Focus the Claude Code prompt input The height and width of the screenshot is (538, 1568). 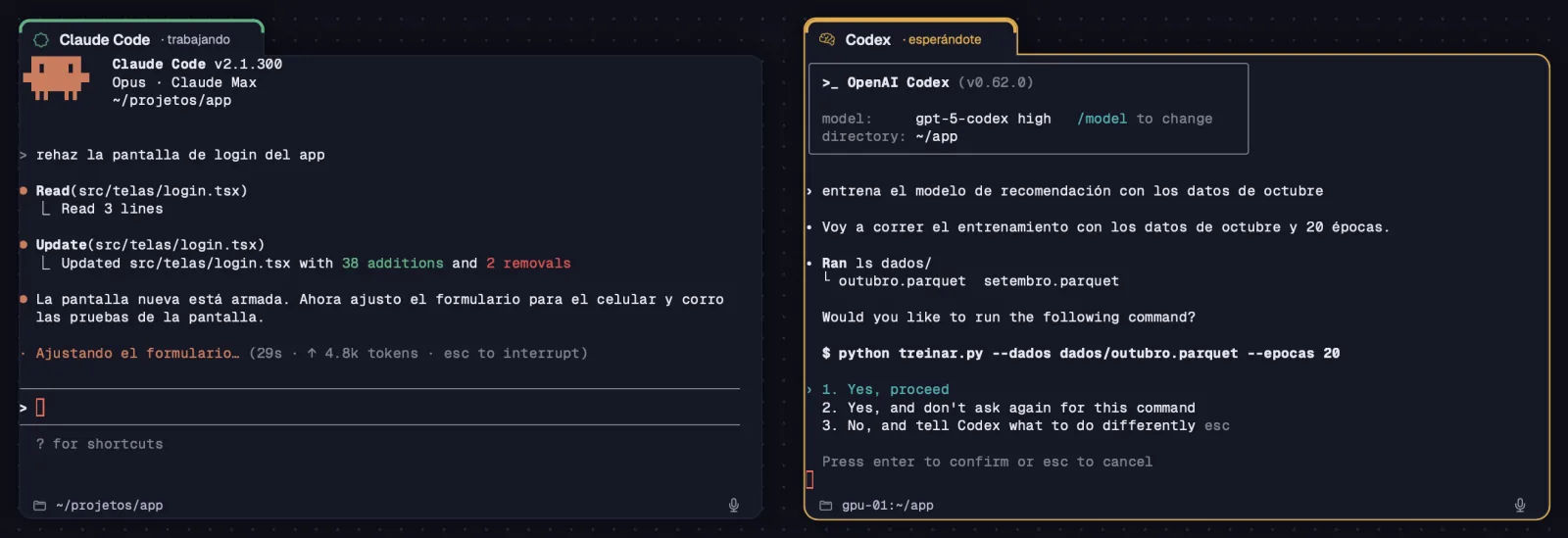379,407
